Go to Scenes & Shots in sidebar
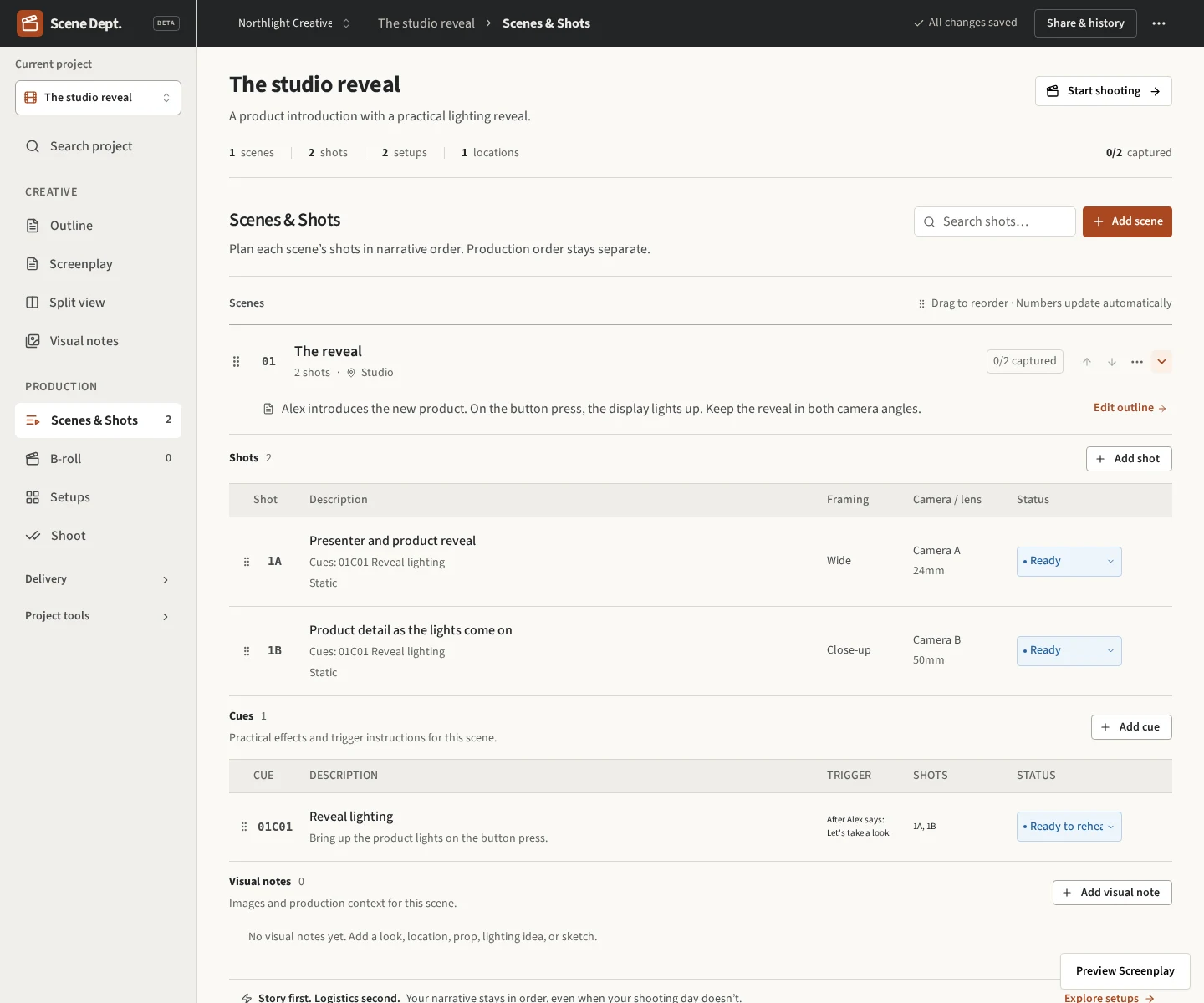The height and width of the screenshot is (1003, 1204). click(x=98, y=420)
